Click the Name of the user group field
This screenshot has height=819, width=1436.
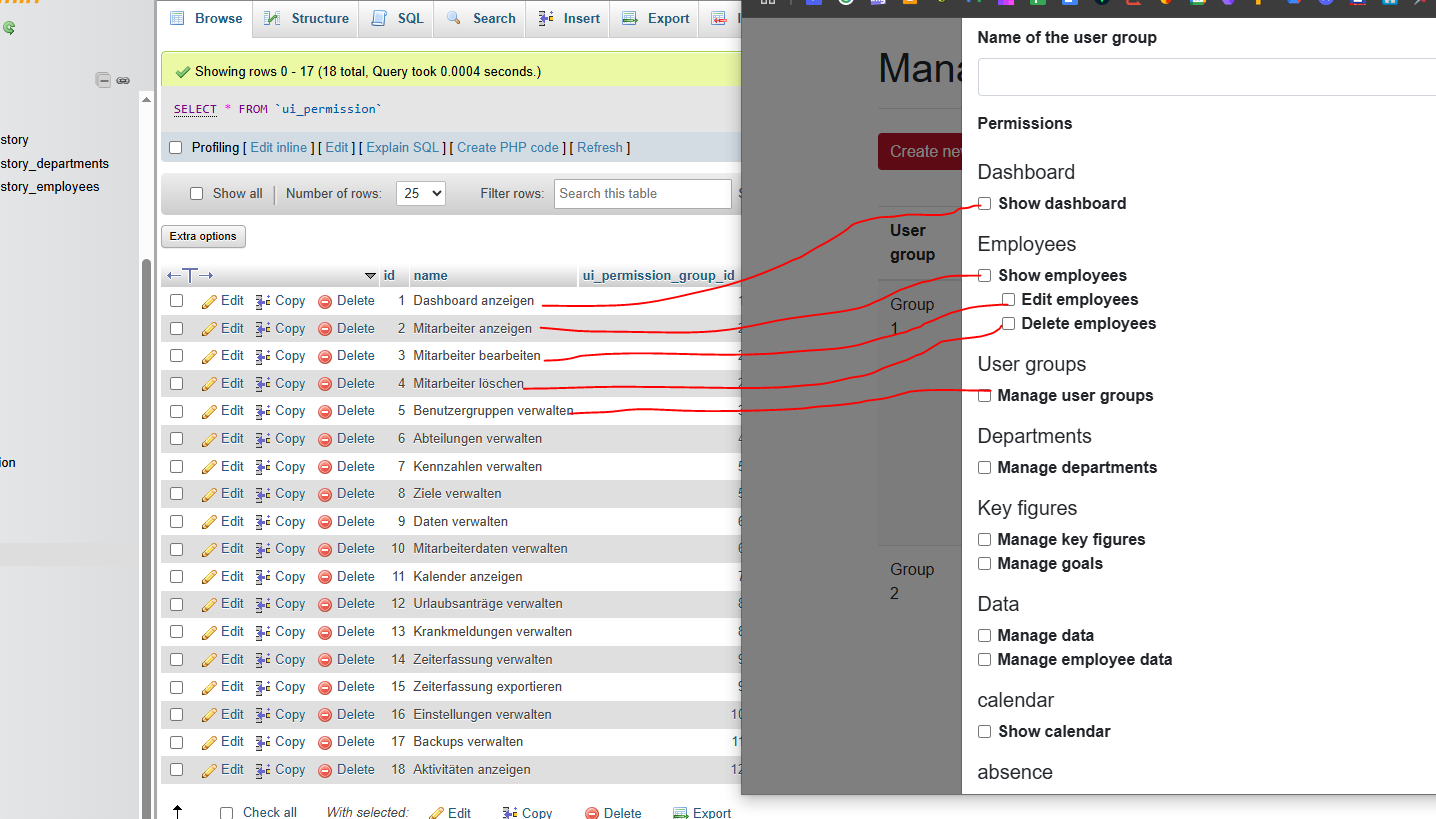point(1205,77)
